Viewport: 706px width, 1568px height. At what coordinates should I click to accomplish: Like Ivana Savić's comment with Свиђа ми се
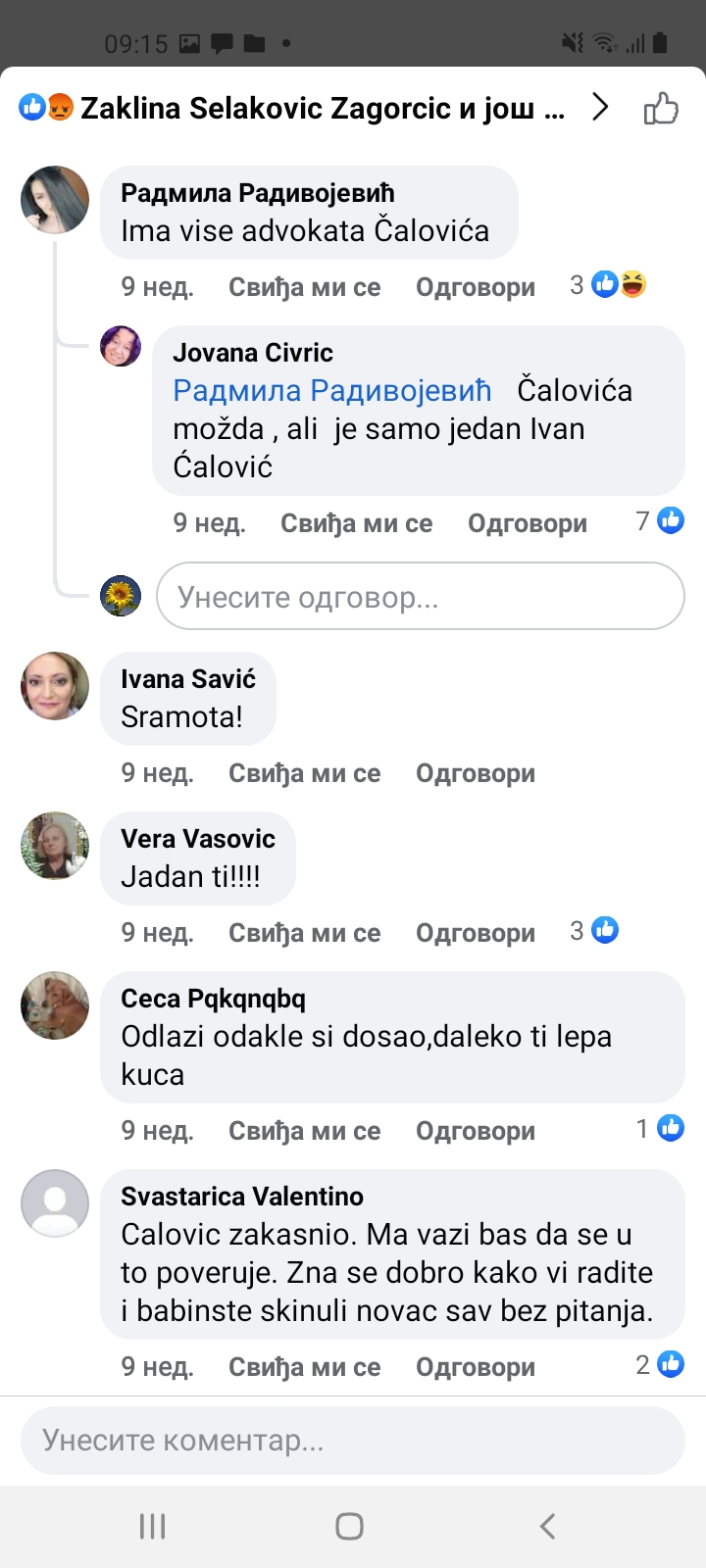[304, 773]
